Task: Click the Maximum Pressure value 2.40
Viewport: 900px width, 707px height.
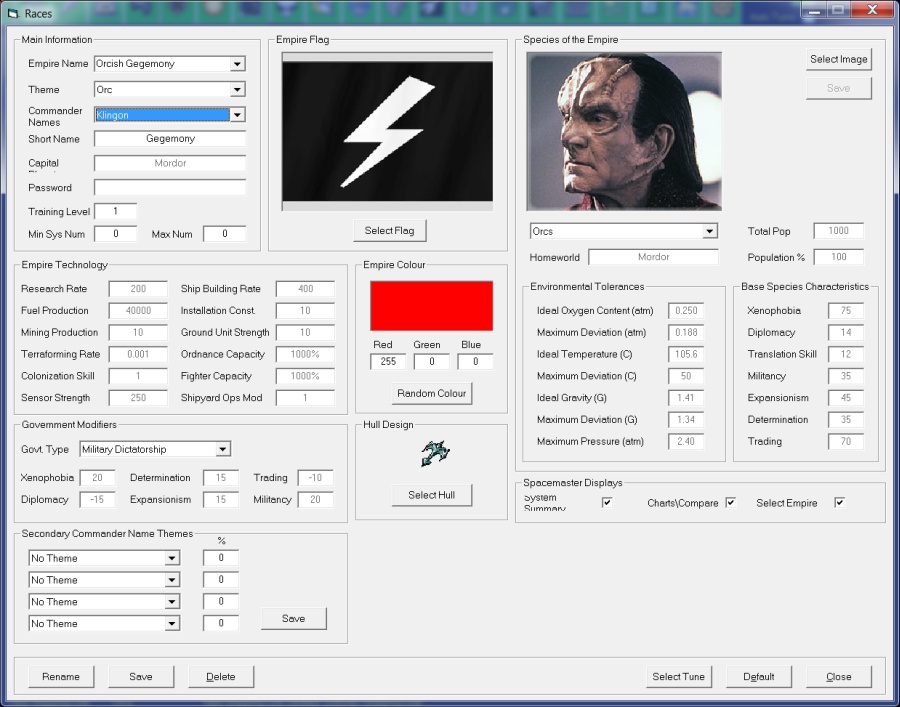Action: [686, 441]
